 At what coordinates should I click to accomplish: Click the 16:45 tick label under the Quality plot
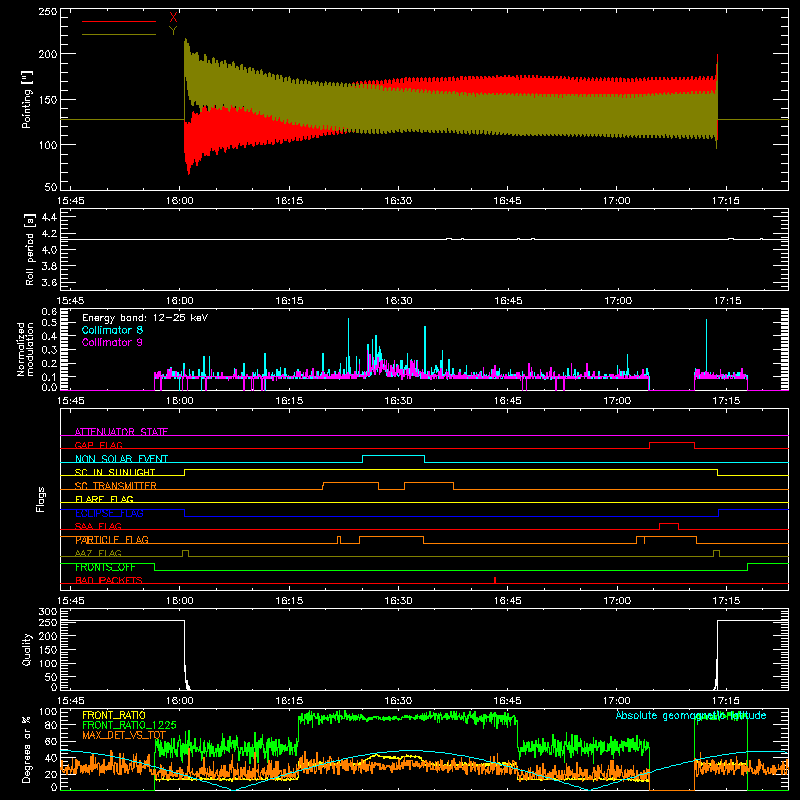[x=508, y=701]
